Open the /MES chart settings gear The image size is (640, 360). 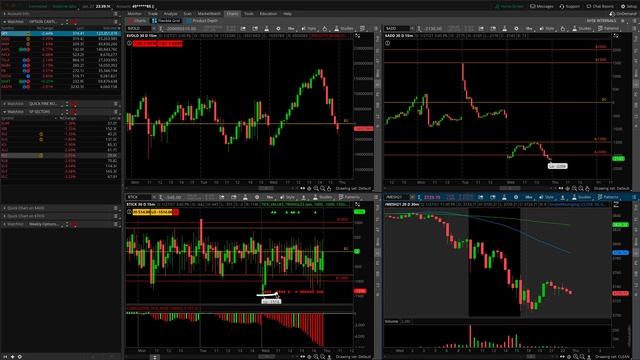click(516, 197)
